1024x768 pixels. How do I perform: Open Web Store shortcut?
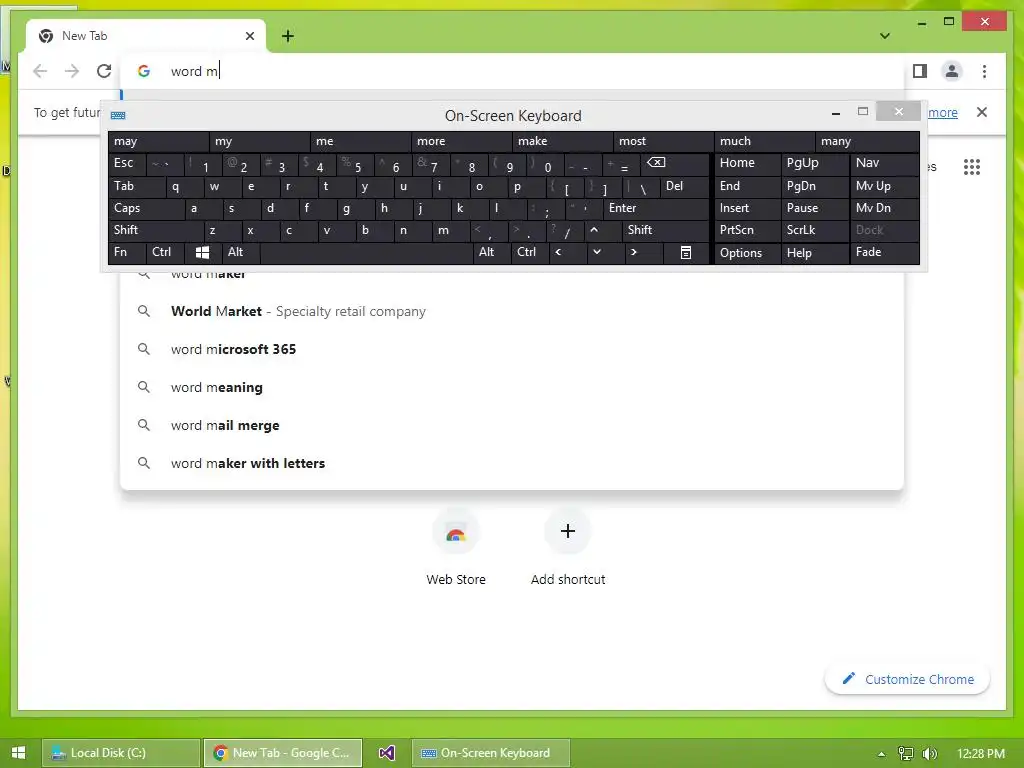[456, 547]
